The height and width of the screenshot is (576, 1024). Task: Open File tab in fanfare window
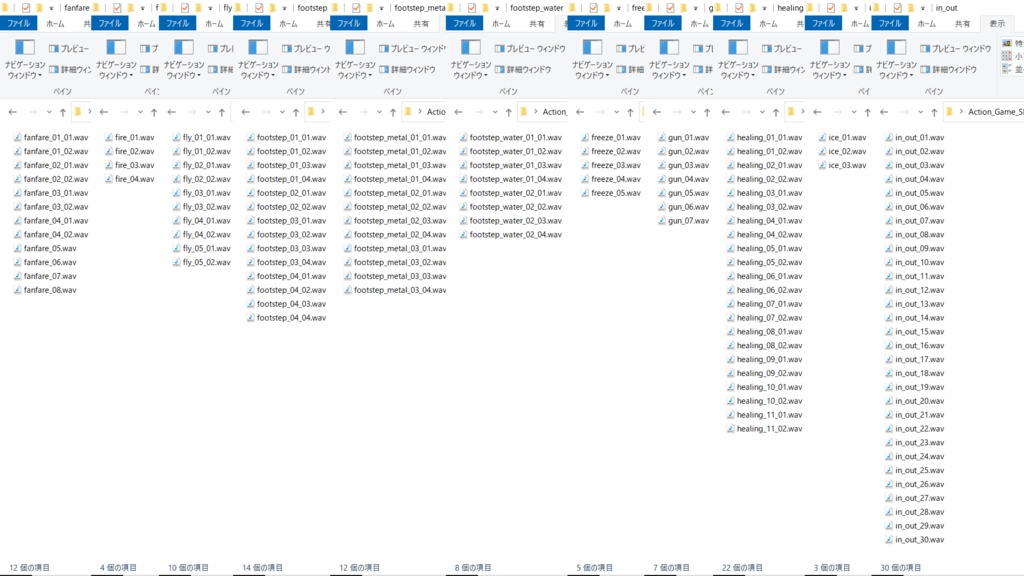click(x=18, y=24)
